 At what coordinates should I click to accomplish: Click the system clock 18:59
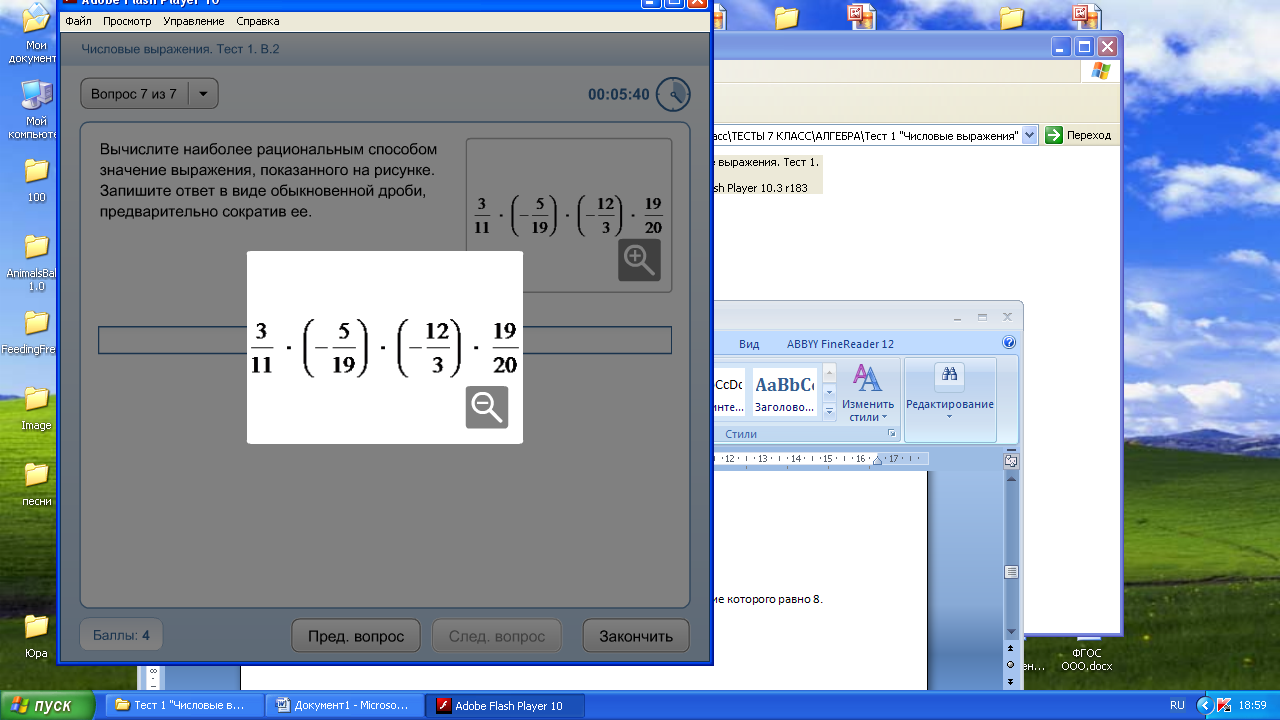click(x=1253, y=705)
